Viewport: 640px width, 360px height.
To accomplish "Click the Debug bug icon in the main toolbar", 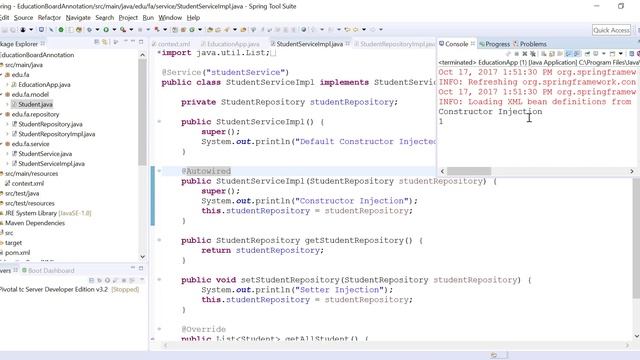I will (89, 30).
